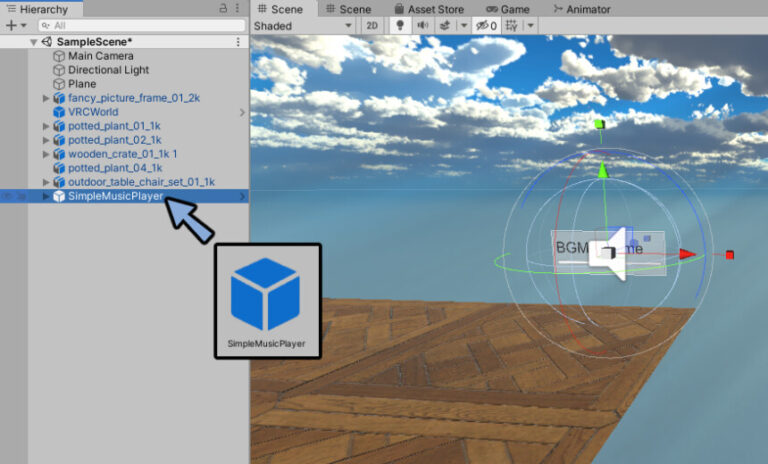Expand the fancy_picture_frame_01_2k object
The width and height of the screenshot is (768, 464).
point(46,98)
